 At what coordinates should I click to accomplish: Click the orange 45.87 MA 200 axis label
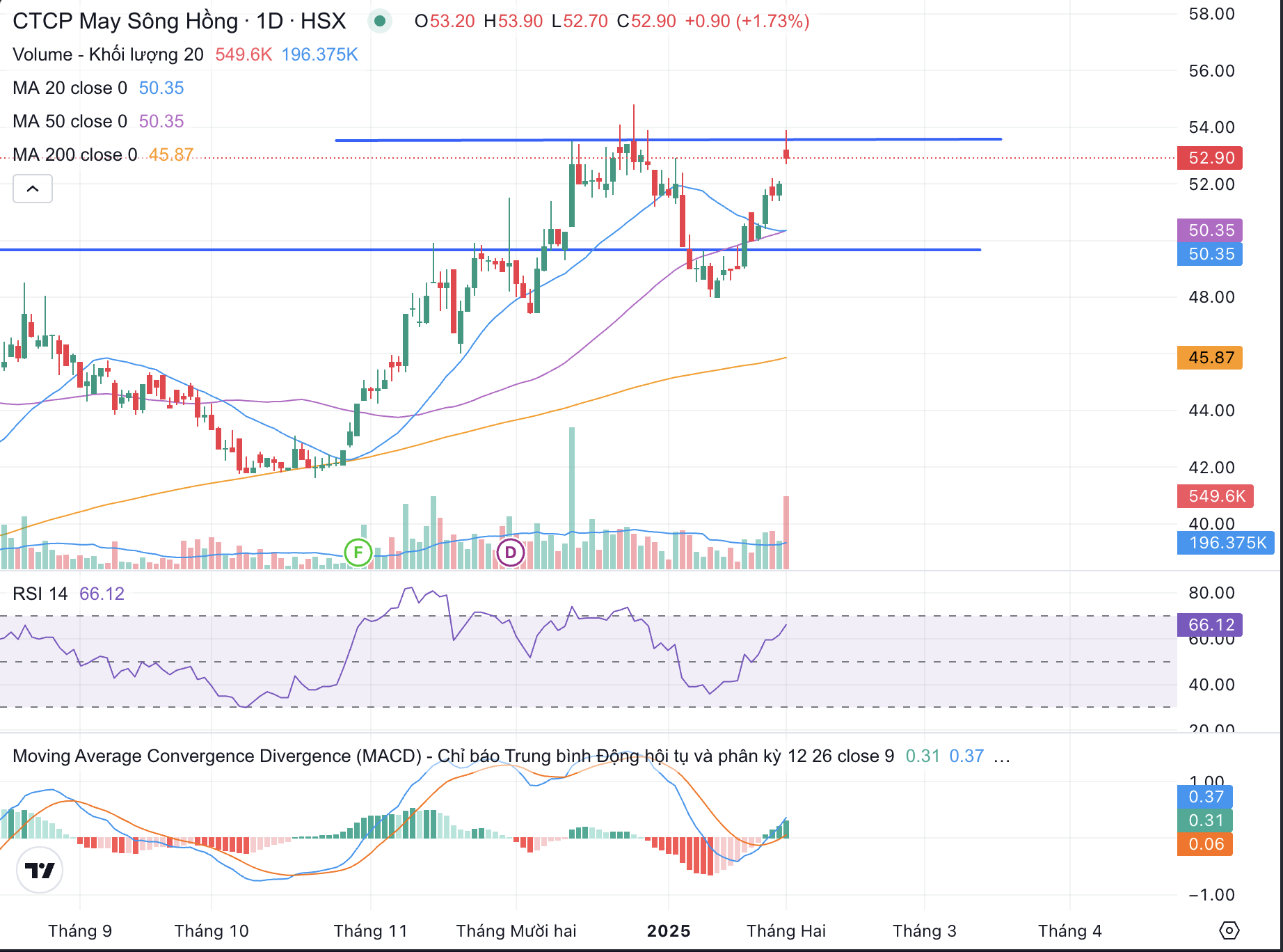pyautogui.click(x=1211, y=358)
